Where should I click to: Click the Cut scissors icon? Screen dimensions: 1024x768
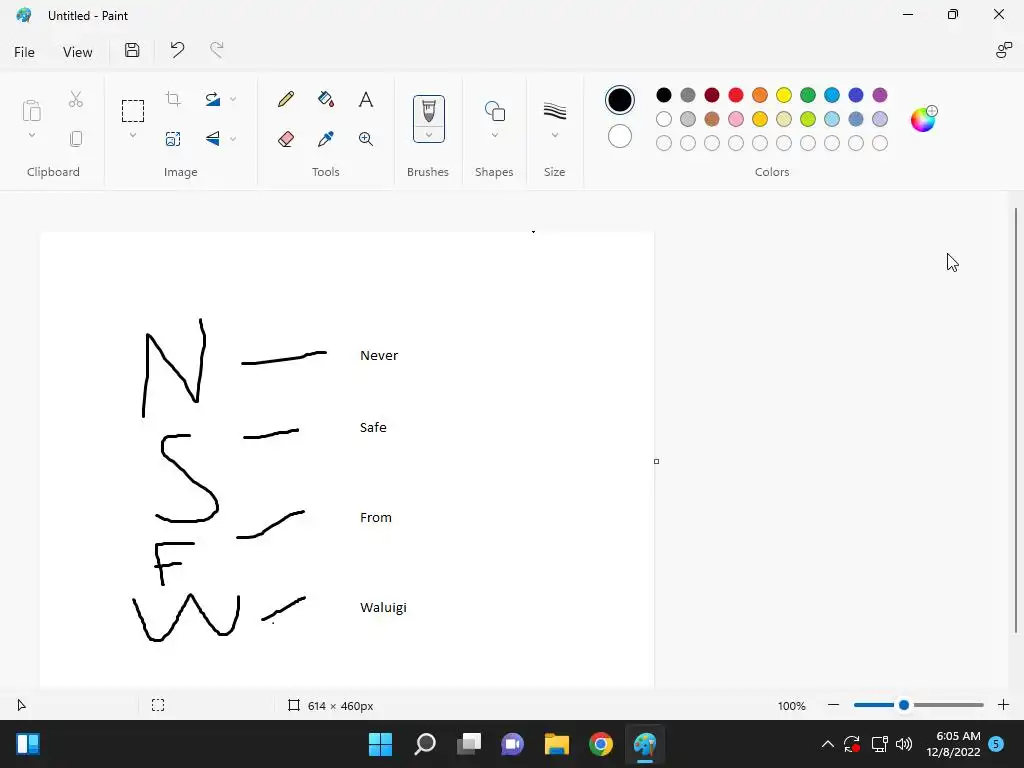click(x=76, y=99)
